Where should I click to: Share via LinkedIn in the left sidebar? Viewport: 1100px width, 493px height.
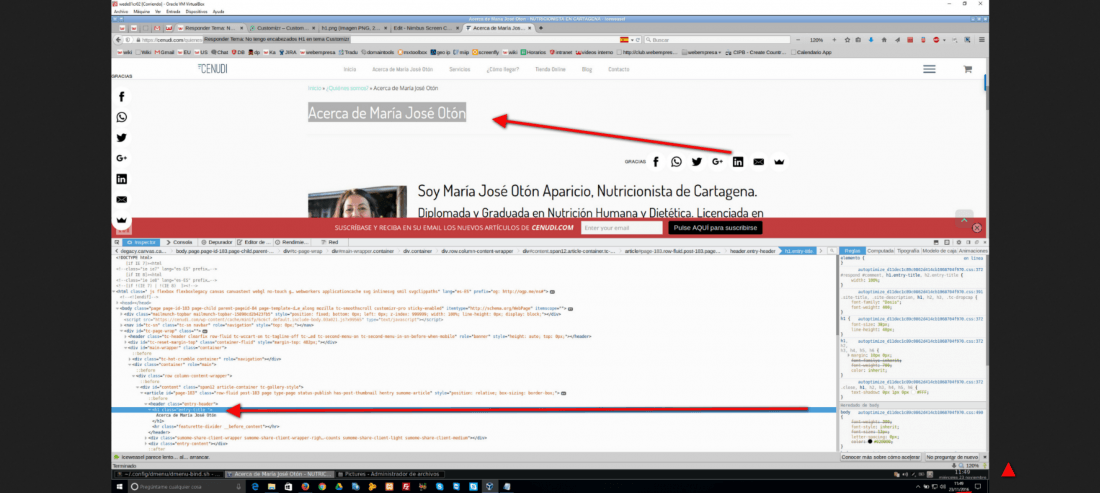point(122,179)
